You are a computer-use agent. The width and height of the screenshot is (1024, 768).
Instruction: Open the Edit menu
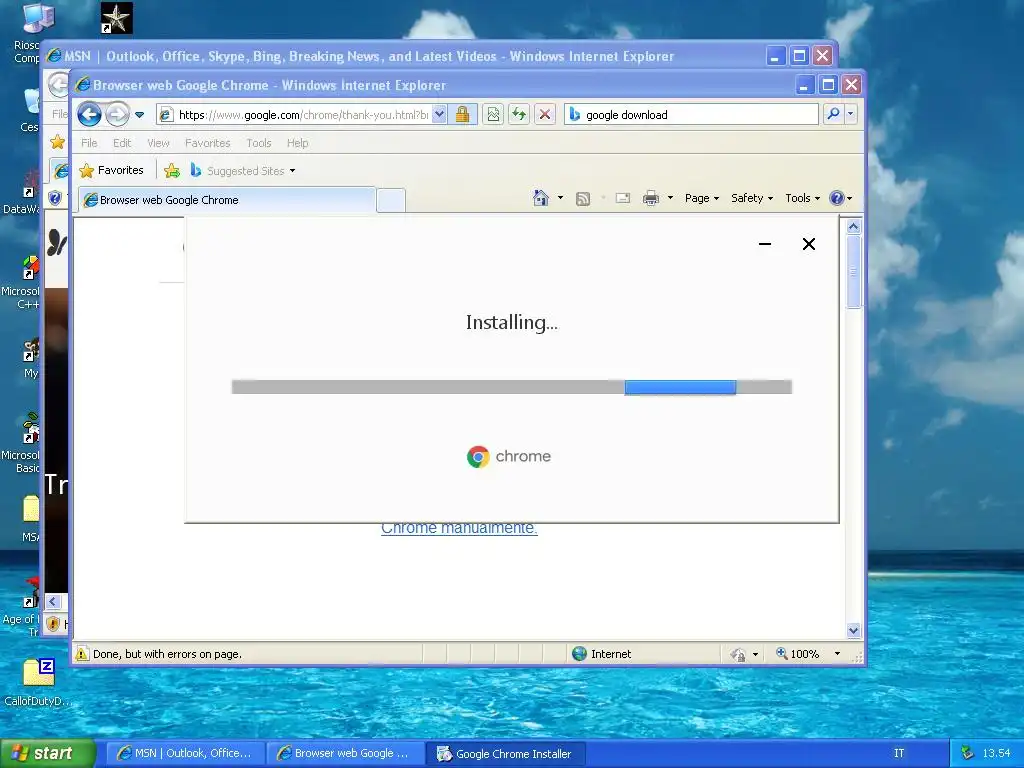tap(121, 143)
